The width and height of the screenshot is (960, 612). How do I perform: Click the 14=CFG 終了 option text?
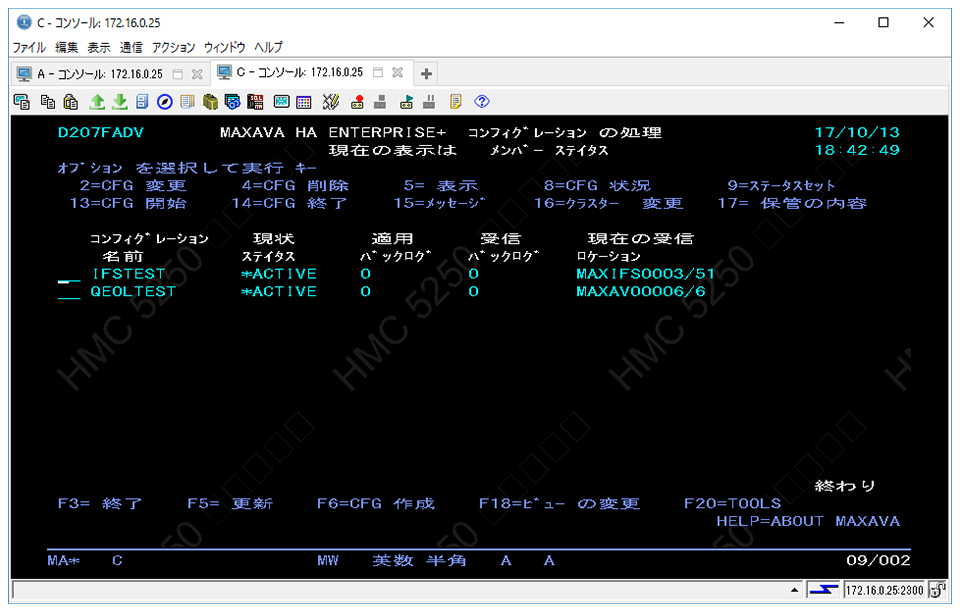290,203
